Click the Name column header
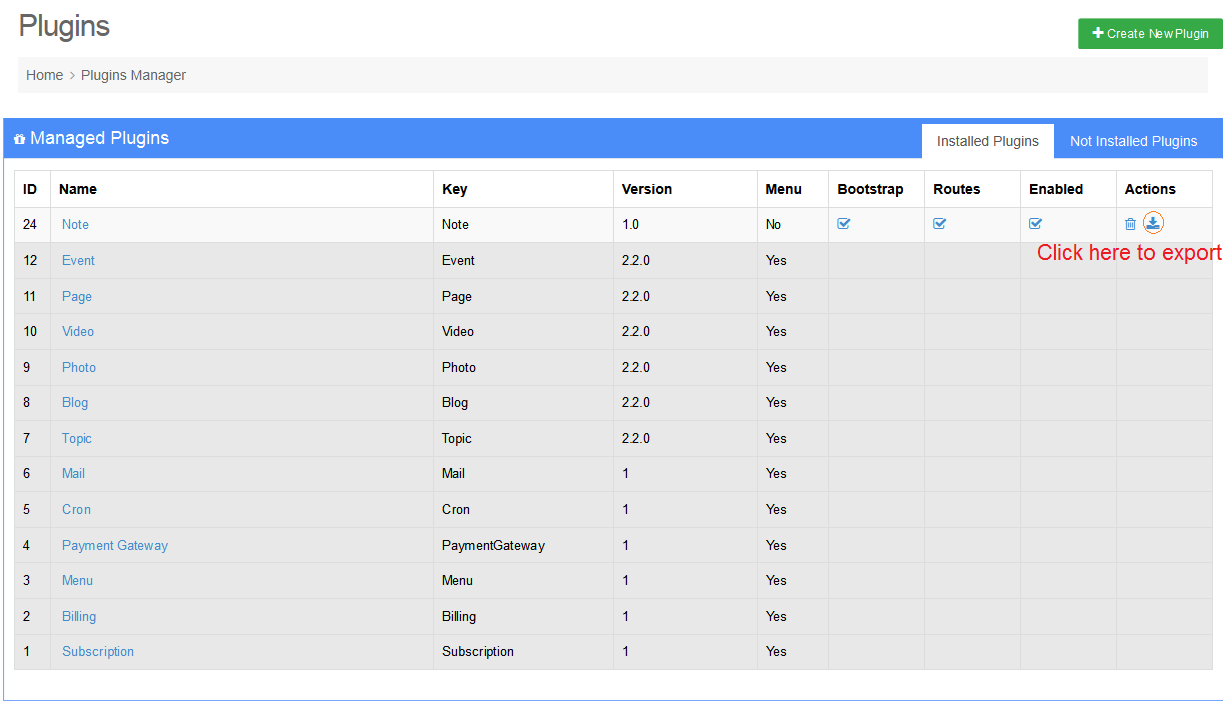The image size is (1228, 714). tap(78, 189)
